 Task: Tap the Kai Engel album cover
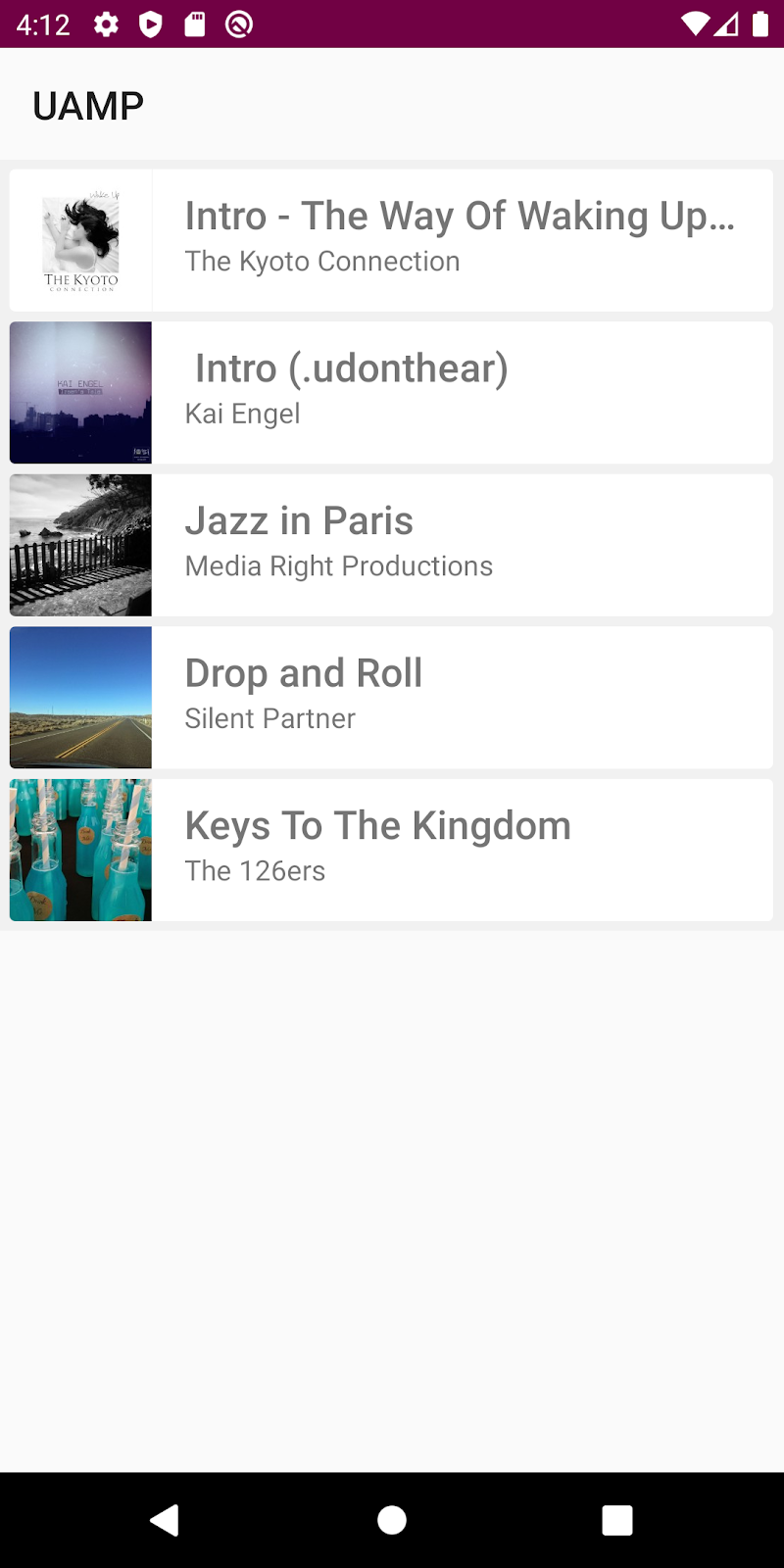pos(80,393)
